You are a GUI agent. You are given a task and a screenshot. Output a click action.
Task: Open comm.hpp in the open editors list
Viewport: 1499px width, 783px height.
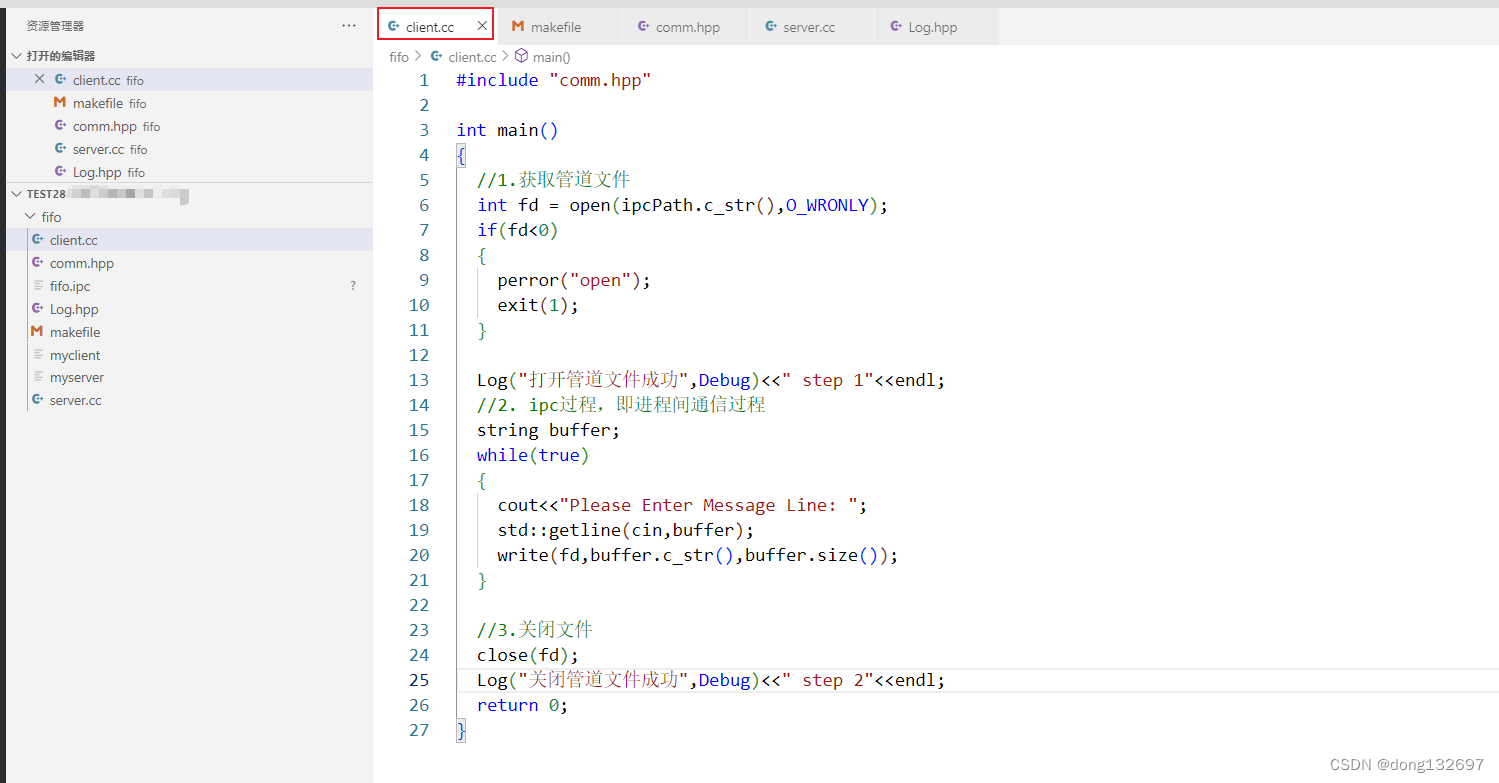[x=190, y=126]
